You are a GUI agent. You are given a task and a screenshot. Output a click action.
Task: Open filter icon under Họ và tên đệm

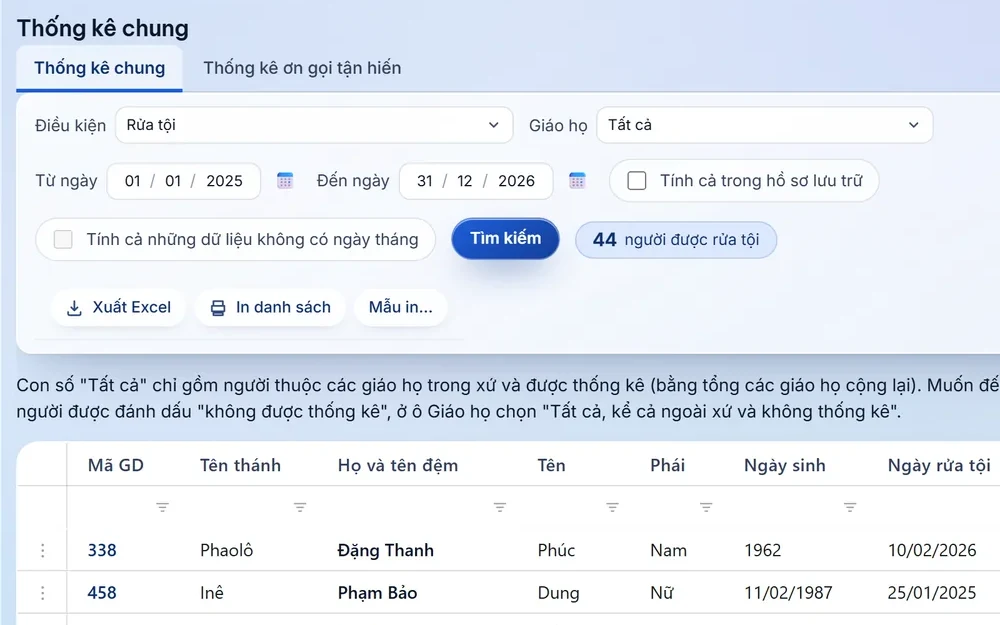click(500, 508)
